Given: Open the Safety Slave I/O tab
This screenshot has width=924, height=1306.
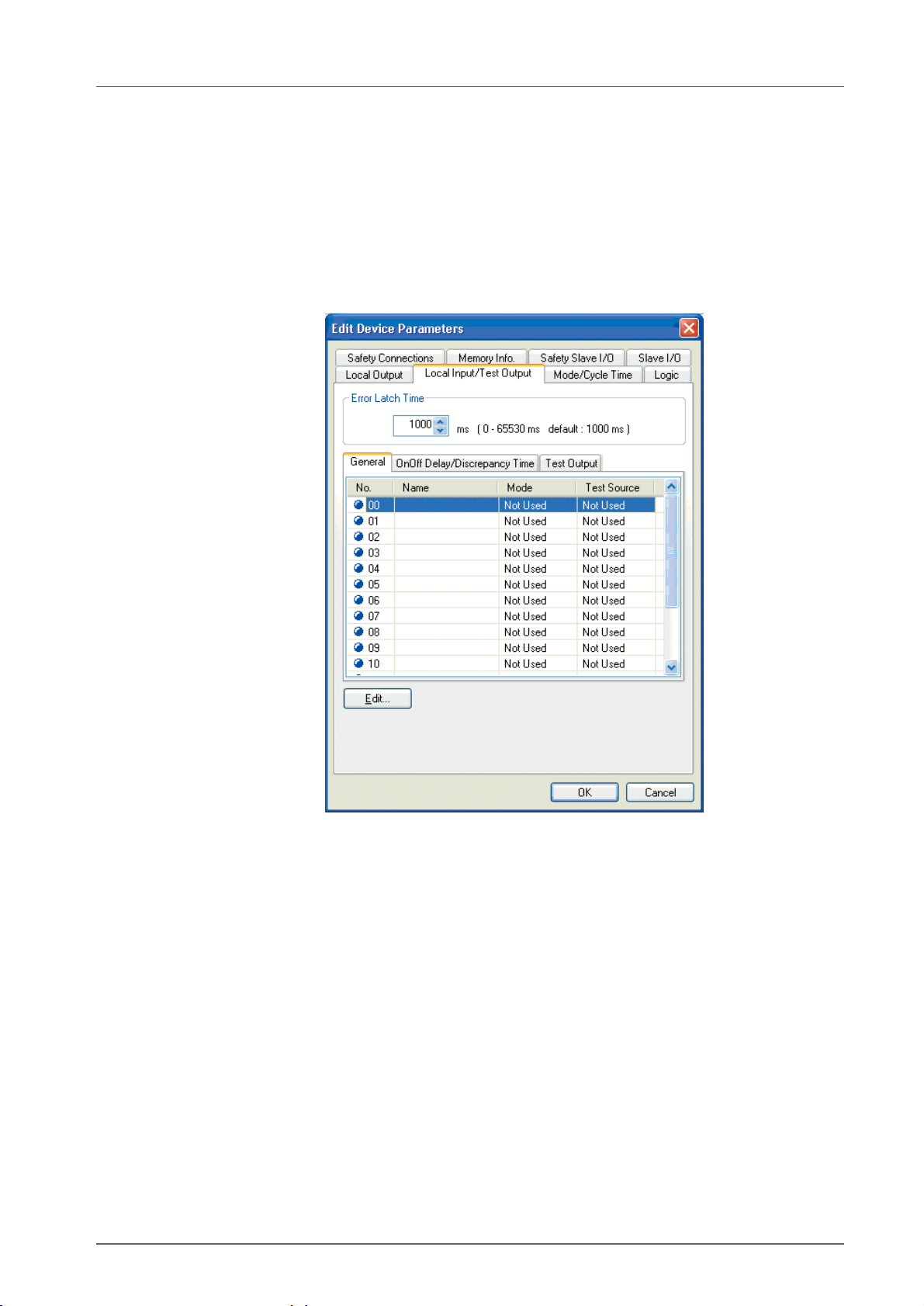Looking at the screenshot, I should click(576, 358).
